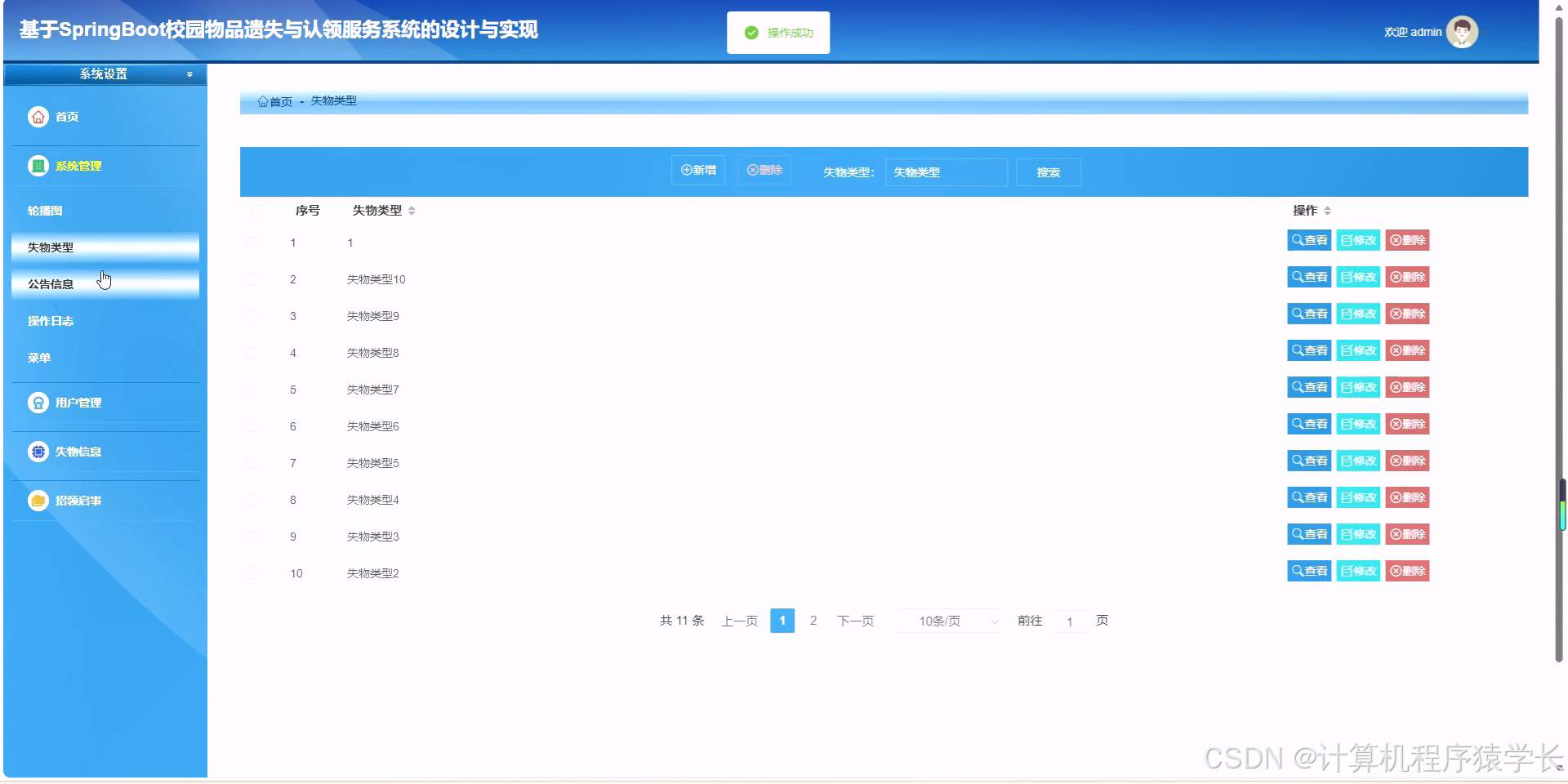The height and width of the screenshot is (784, 1568).
Task: Check the select-all checkbox in table header
Action: [256, 211]
